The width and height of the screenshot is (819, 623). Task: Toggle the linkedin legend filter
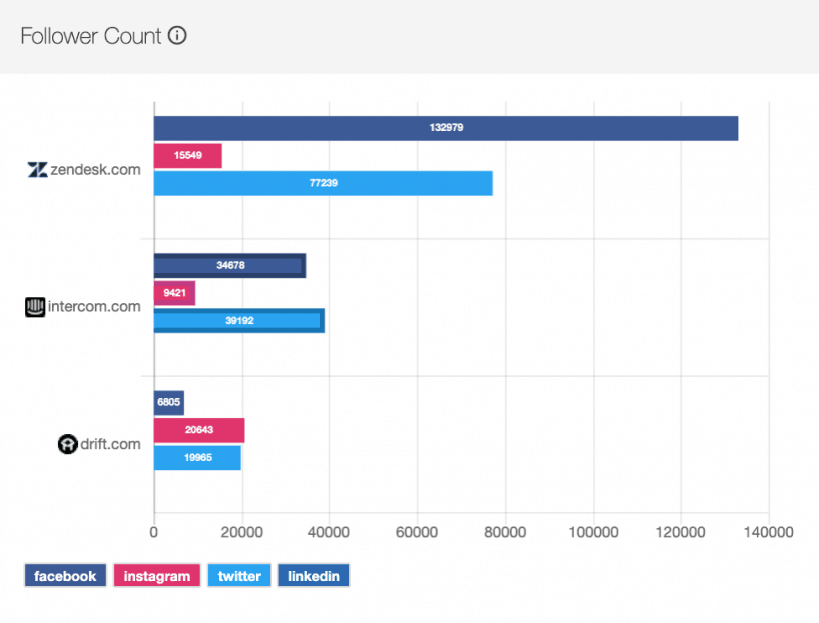pyautogui.click(x=313, y=575)
